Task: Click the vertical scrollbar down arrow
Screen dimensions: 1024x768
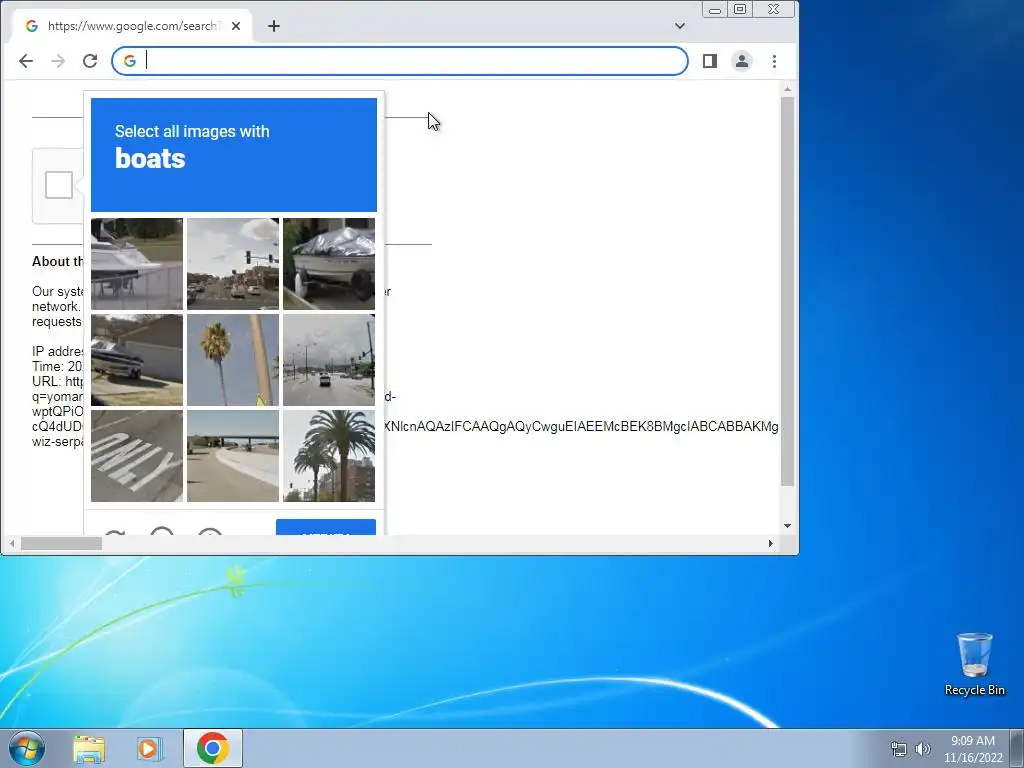Action: [787, 526]
